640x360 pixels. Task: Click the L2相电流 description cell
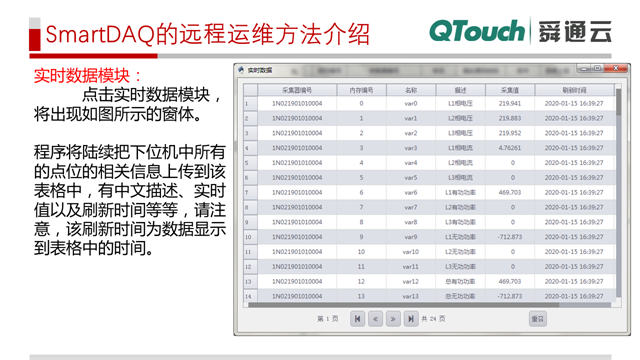[x=460, y=163]
